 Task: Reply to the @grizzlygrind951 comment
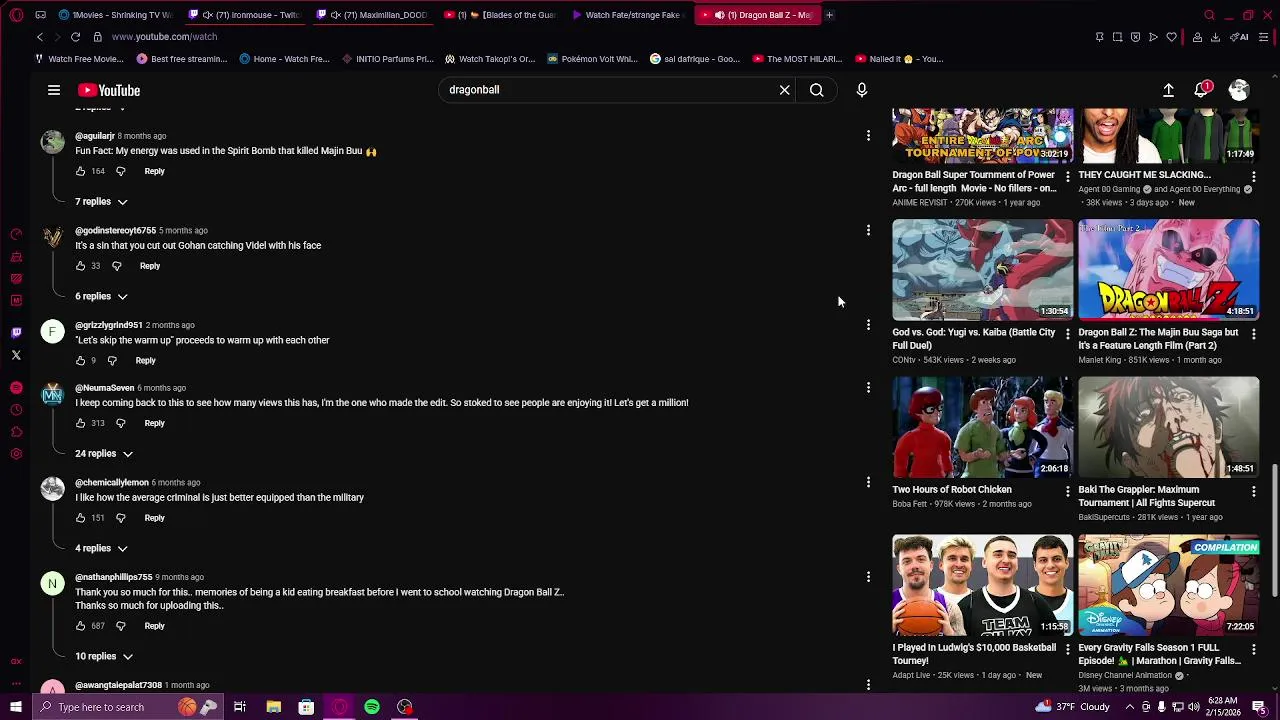pyautogui.click(x=145, y=361)
